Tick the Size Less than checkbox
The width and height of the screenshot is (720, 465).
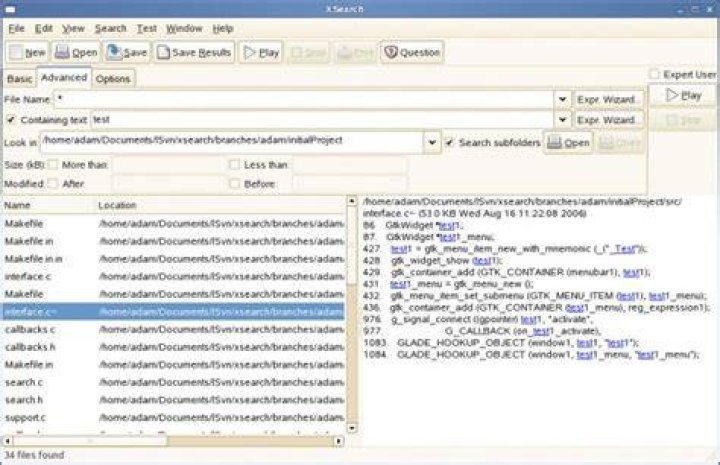point(234,165)
